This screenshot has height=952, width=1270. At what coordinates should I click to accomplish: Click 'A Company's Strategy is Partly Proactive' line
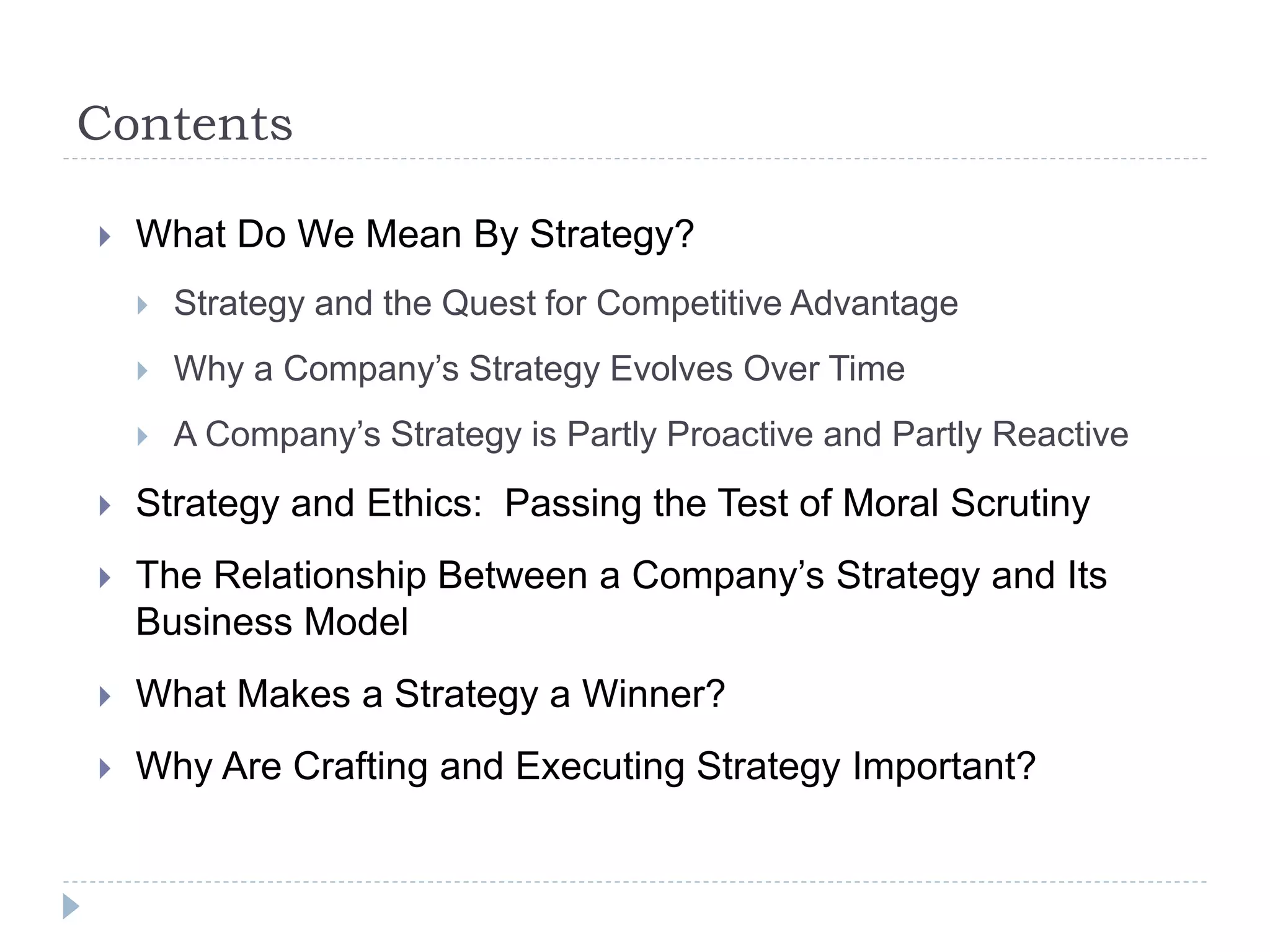651,434
